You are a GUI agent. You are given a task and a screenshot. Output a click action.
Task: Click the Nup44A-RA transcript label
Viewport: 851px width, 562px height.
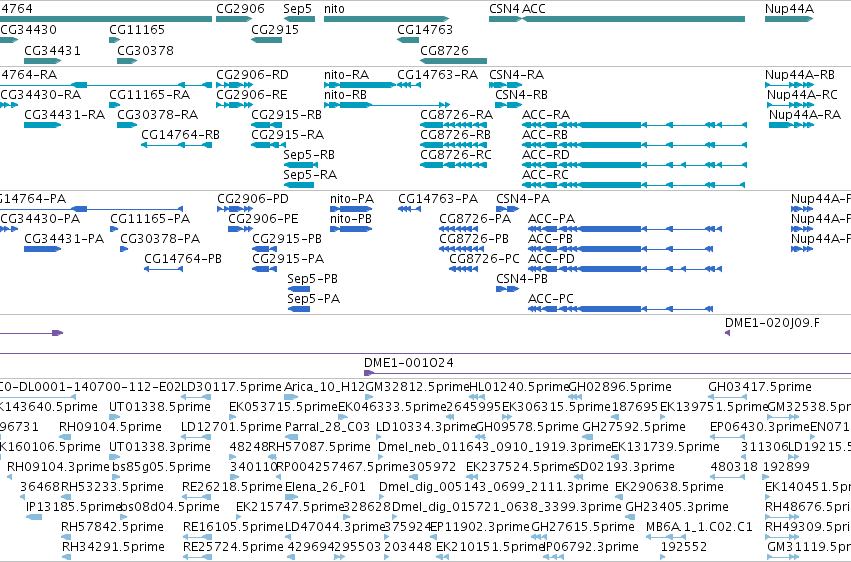pos(805,114)
